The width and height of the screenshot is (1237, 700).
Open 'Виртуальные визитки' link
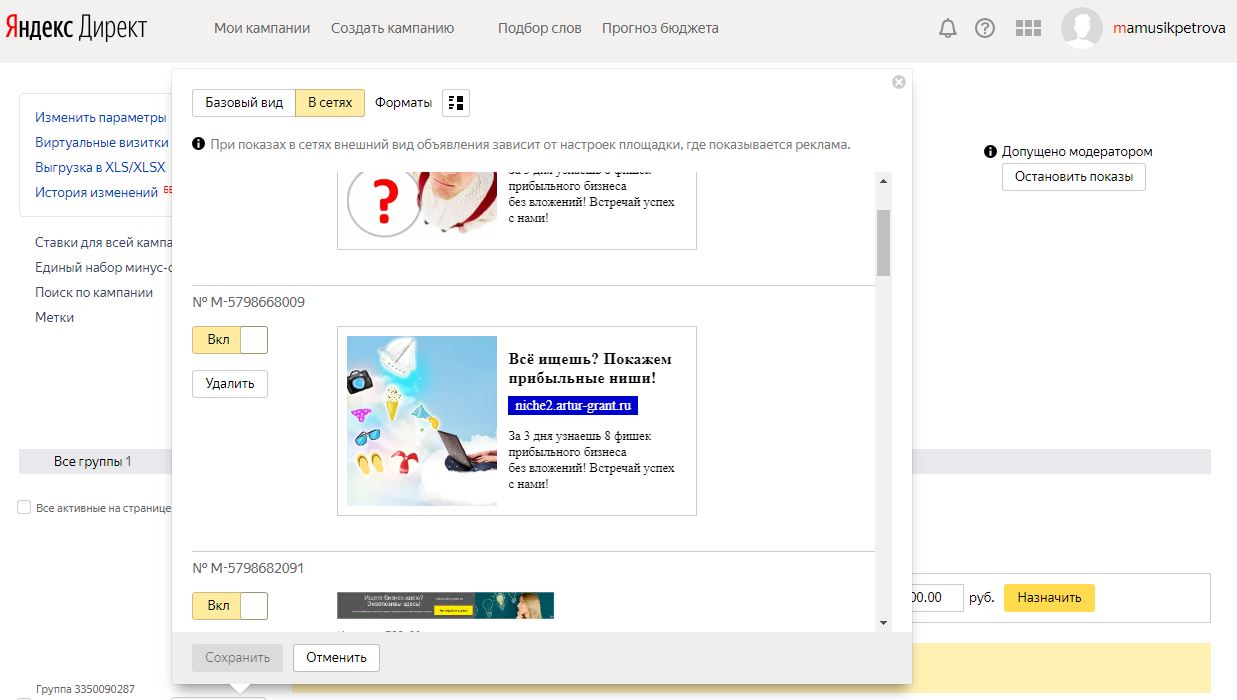click(102, 142)
